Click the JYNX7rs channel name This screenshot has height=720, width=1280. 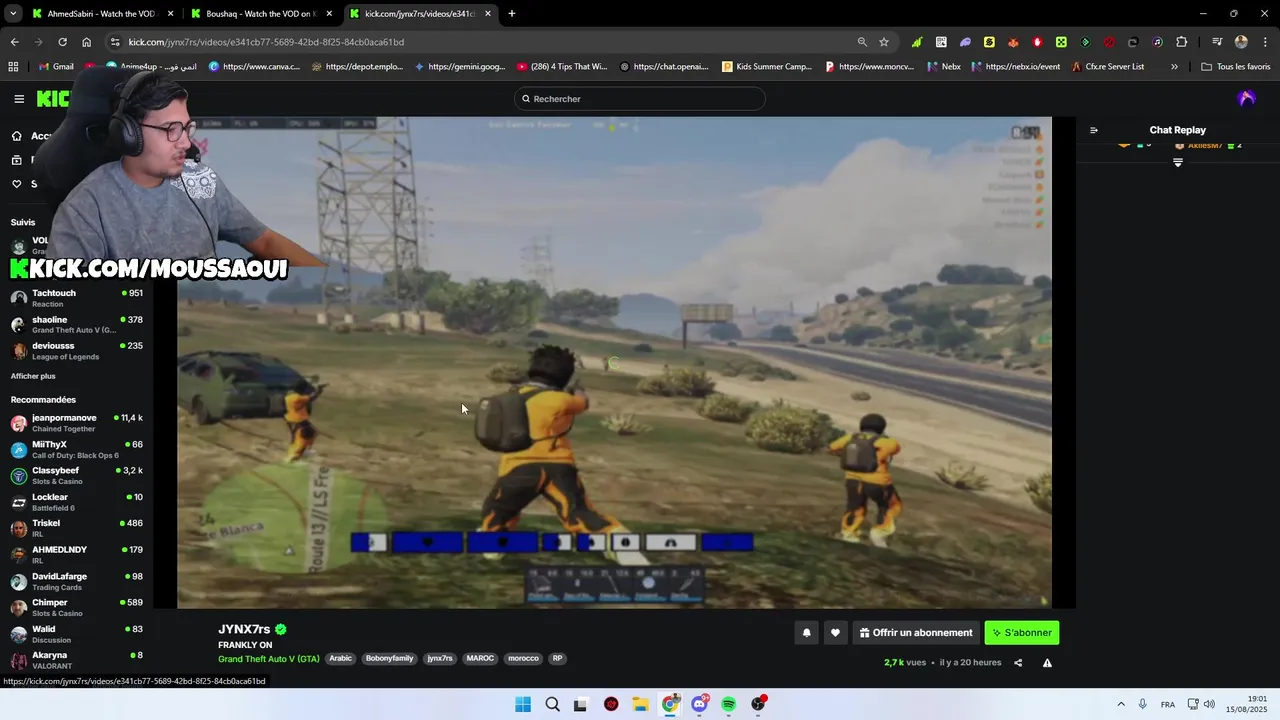(x=244, y=629)
